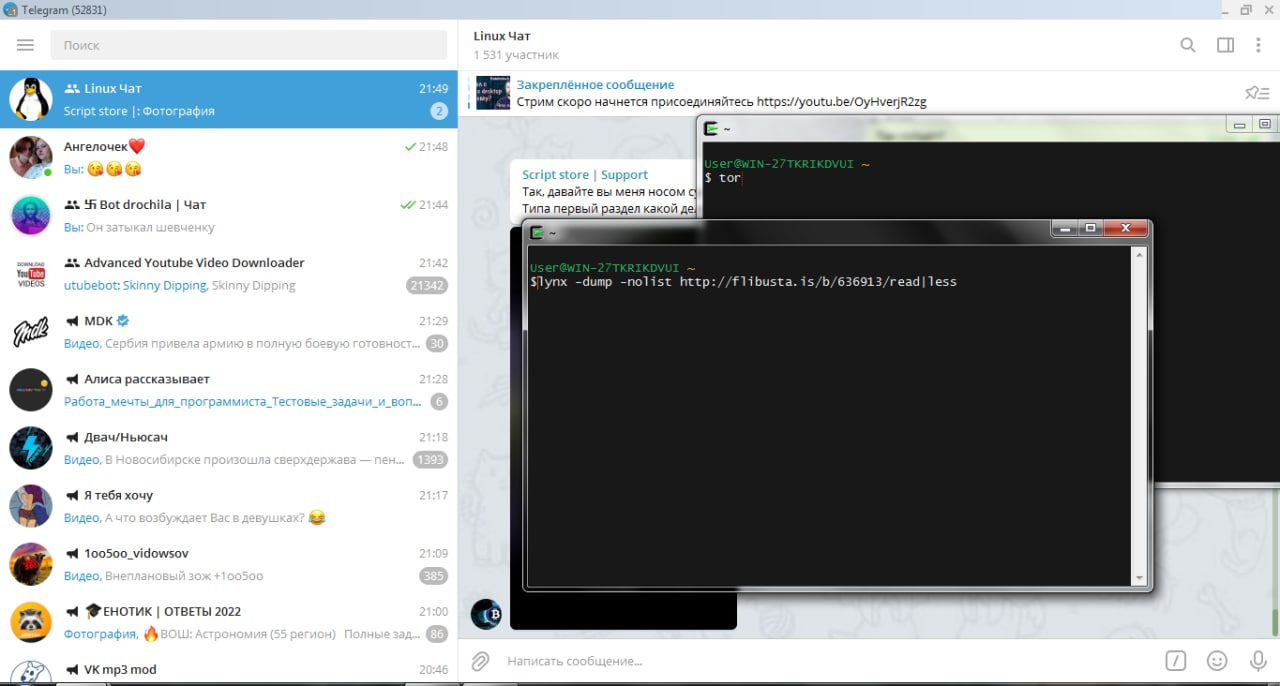
Task: Focus the front lynx terminal command line
Action: (x=744, y=282)
